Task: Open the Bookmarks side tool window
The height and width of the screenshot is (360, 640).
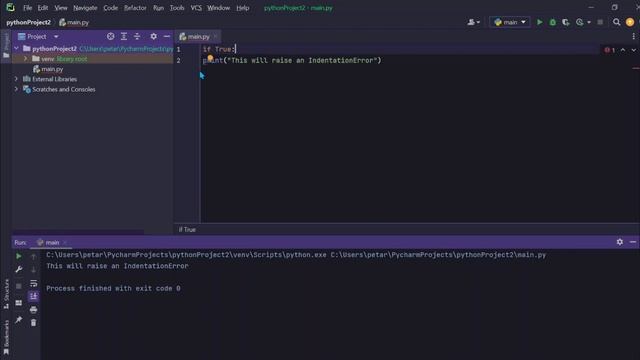Action: [6, 337]
